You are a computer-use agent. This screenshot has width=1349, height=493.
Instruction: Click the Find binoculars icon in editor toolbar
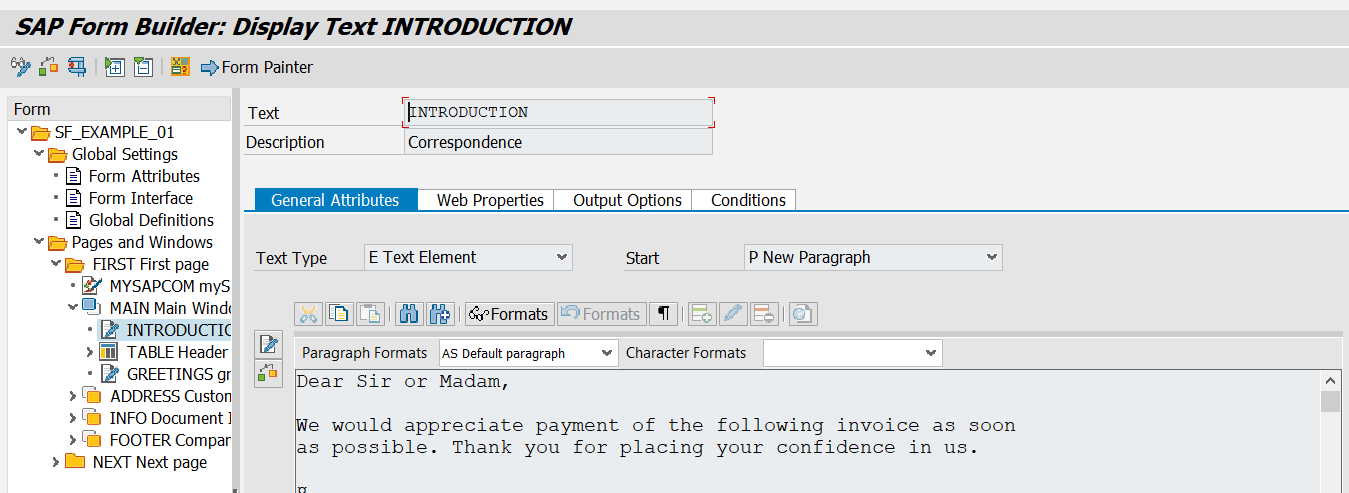(409, 314)
